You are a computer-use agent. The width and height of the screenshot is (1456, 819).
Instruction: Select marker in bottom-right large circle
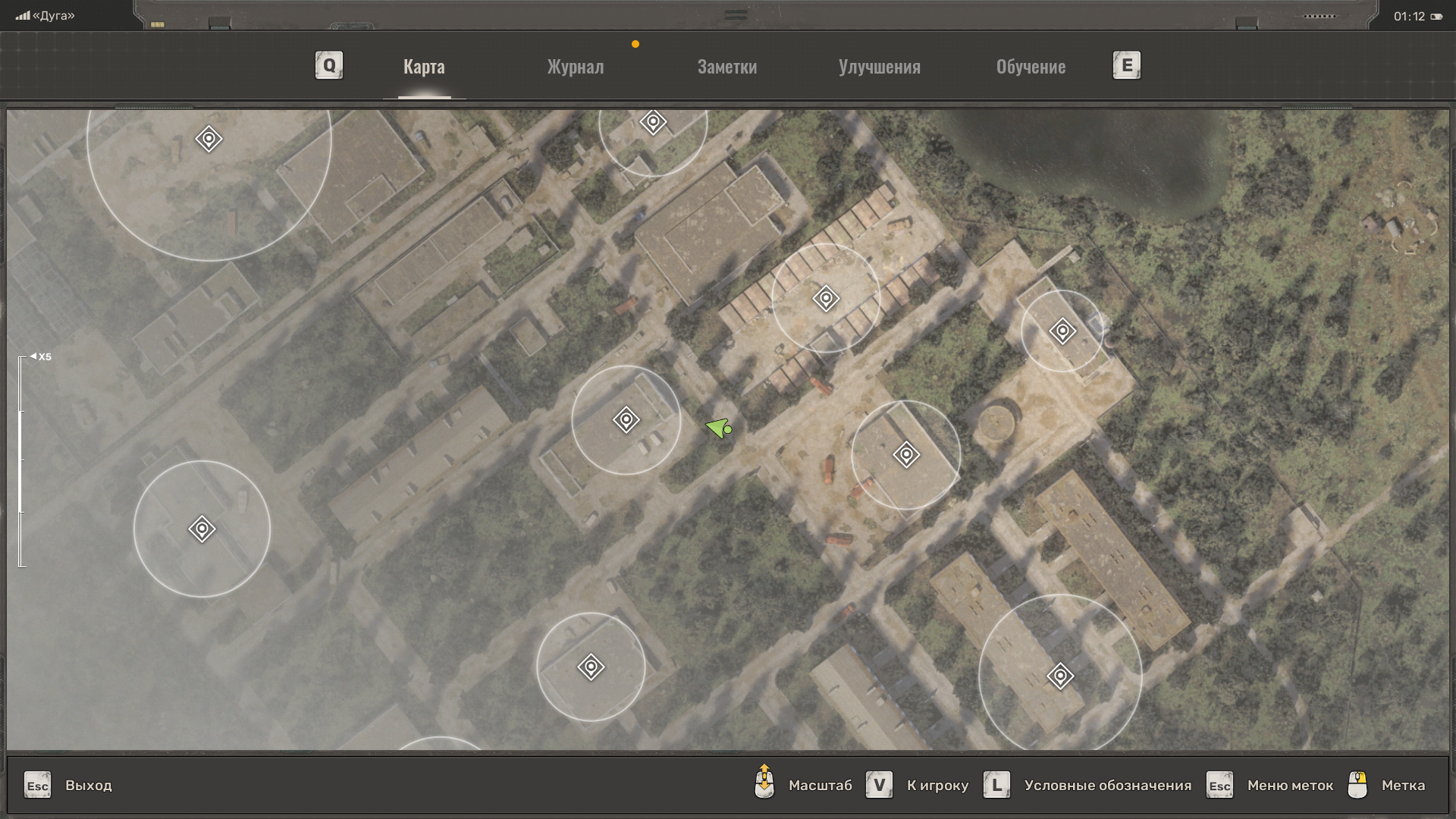[1060, 676]
